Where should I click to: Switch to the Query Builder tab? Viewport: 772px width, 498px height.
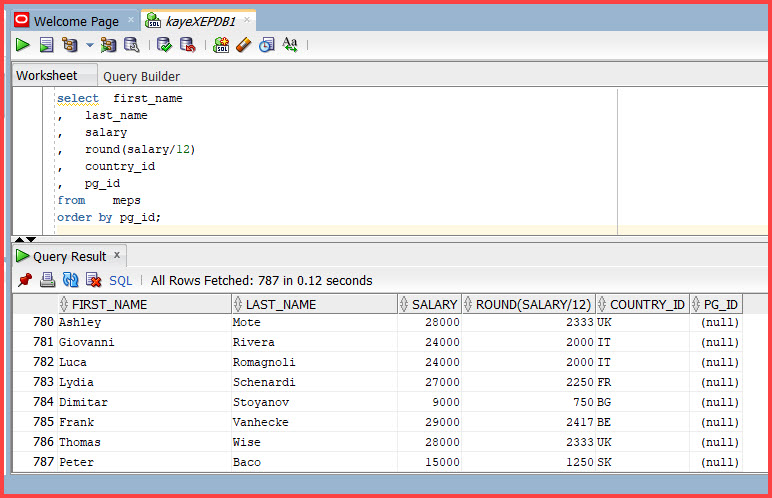[x=141, y=76]
